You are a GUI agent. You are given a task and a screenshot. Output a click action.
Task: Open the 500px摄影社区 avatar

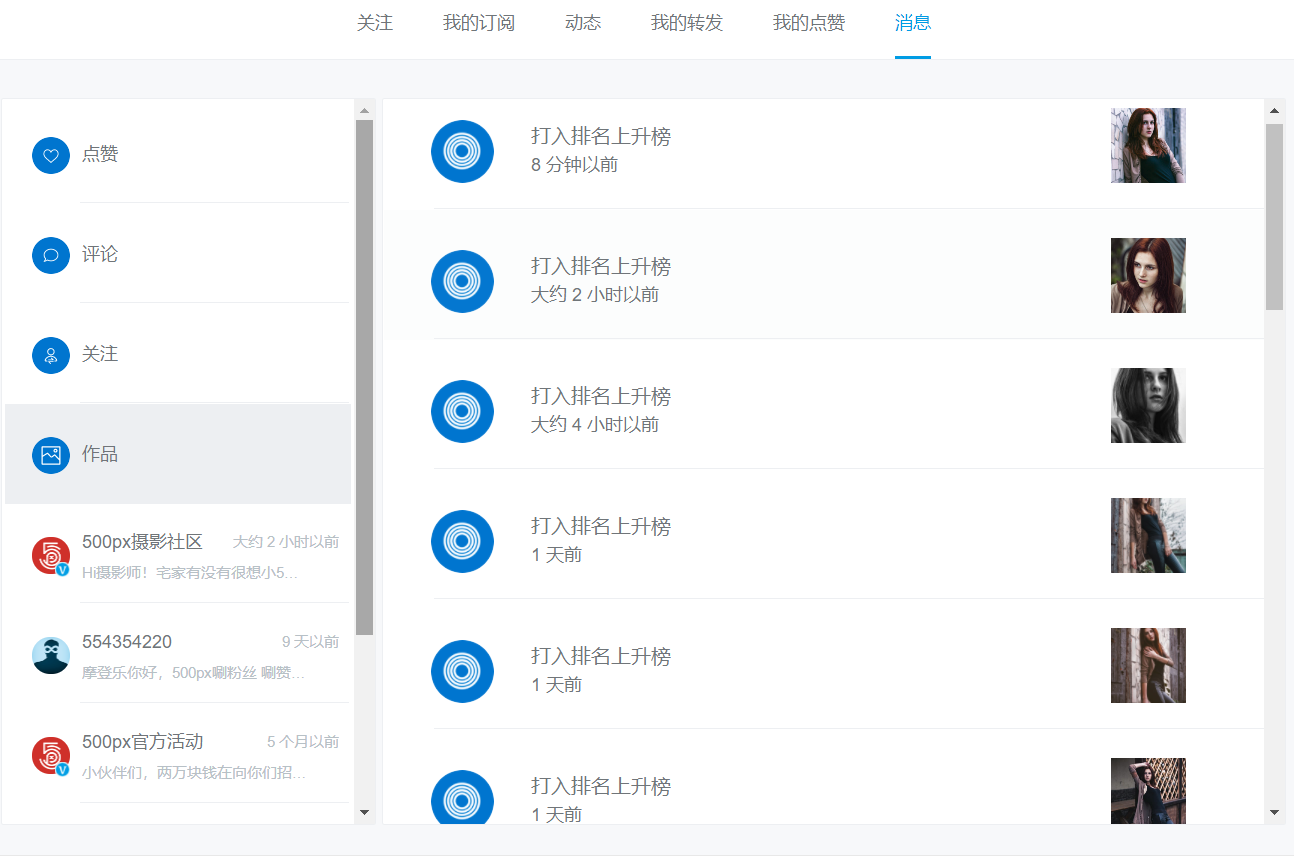[x=51, y=556]
